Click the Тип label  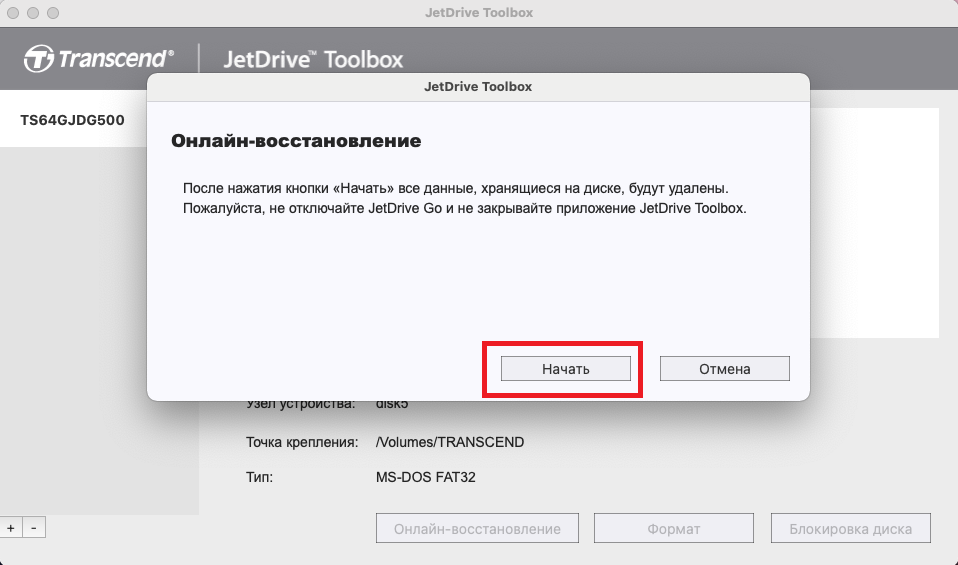pyautogui.click(x=259, y=477)
